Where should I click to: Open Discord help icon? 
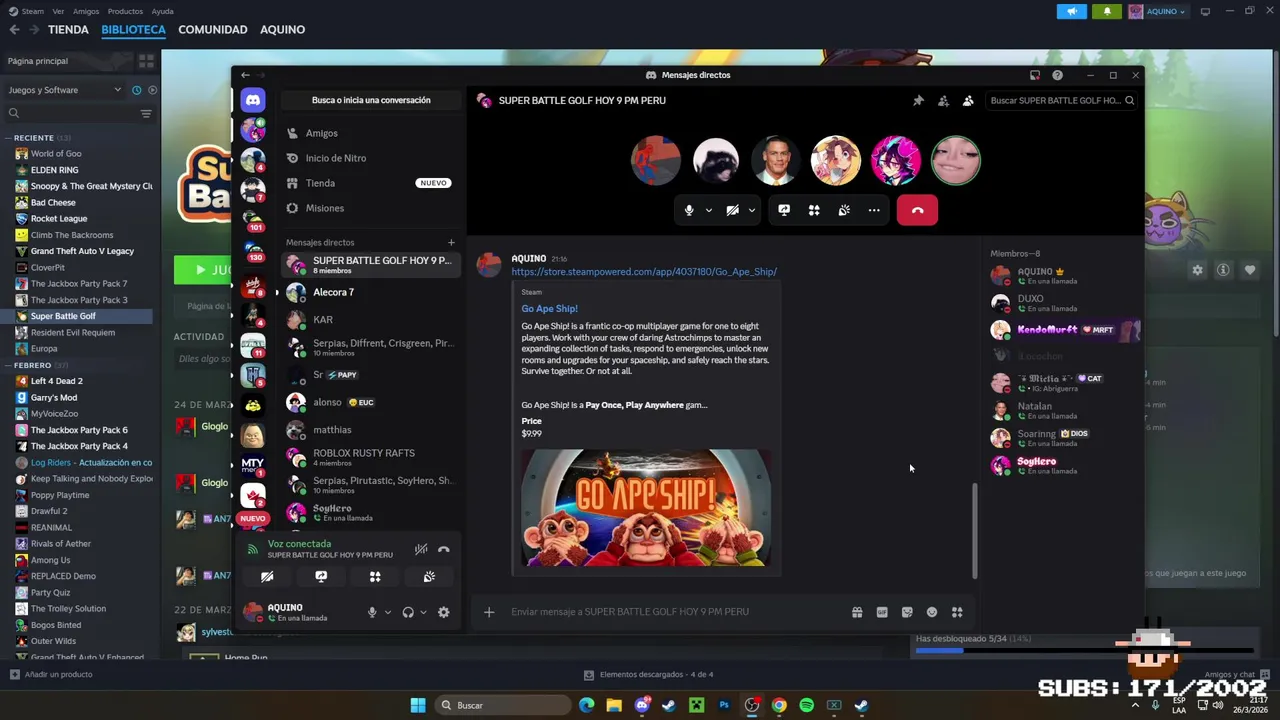(x=1057, y=75)
